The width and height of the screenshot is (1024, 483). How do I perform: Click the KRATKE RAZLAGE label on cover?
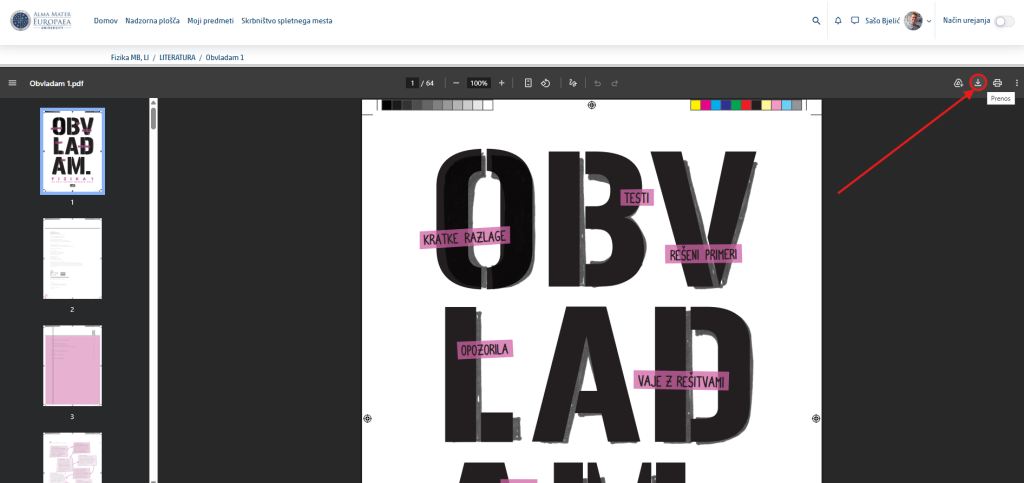tap(464, 238)
